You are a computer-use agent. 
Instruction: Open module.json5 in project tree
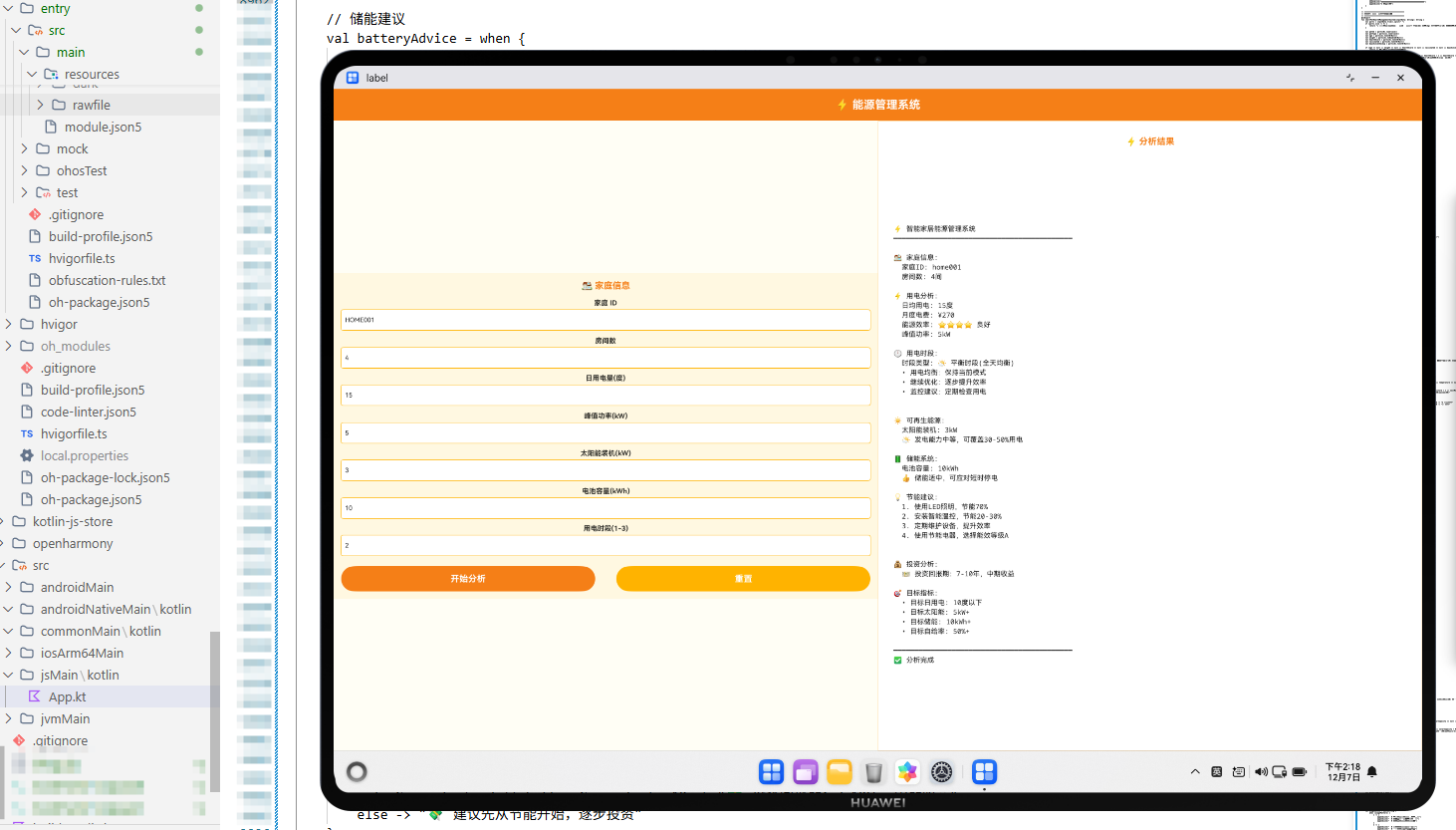coord(103,127)
